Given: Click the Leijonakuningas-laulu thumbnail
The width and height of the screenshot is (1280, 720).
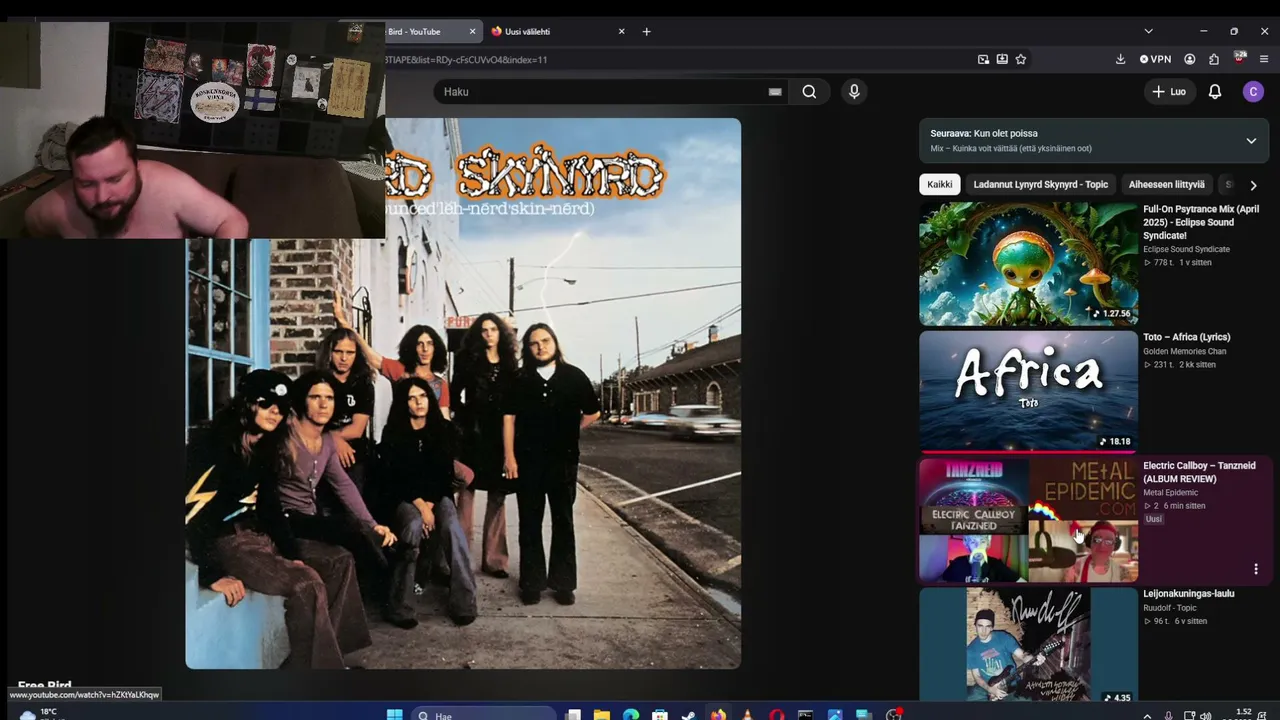Looking at the screenshot, I should [1028, 644].
